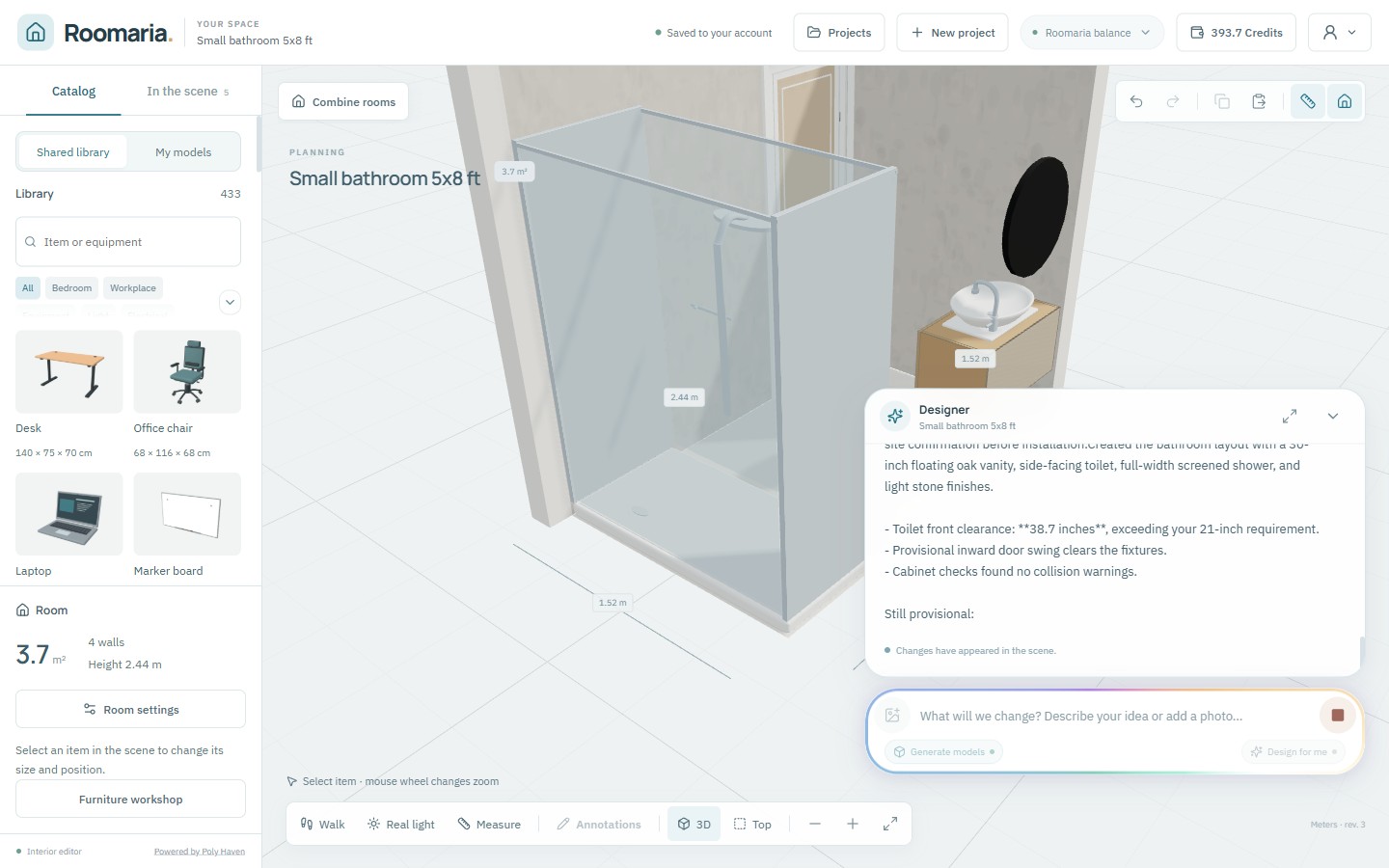1389x868 pixels.
Task: Select the Shared library tab
Action: click(x=73, y=152)
